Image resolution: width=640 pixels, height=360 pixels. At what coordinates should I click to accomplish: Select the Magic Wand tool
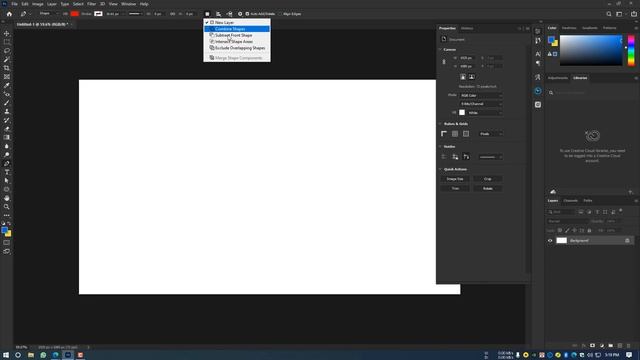pyautogui.click(x=7, y=59)
